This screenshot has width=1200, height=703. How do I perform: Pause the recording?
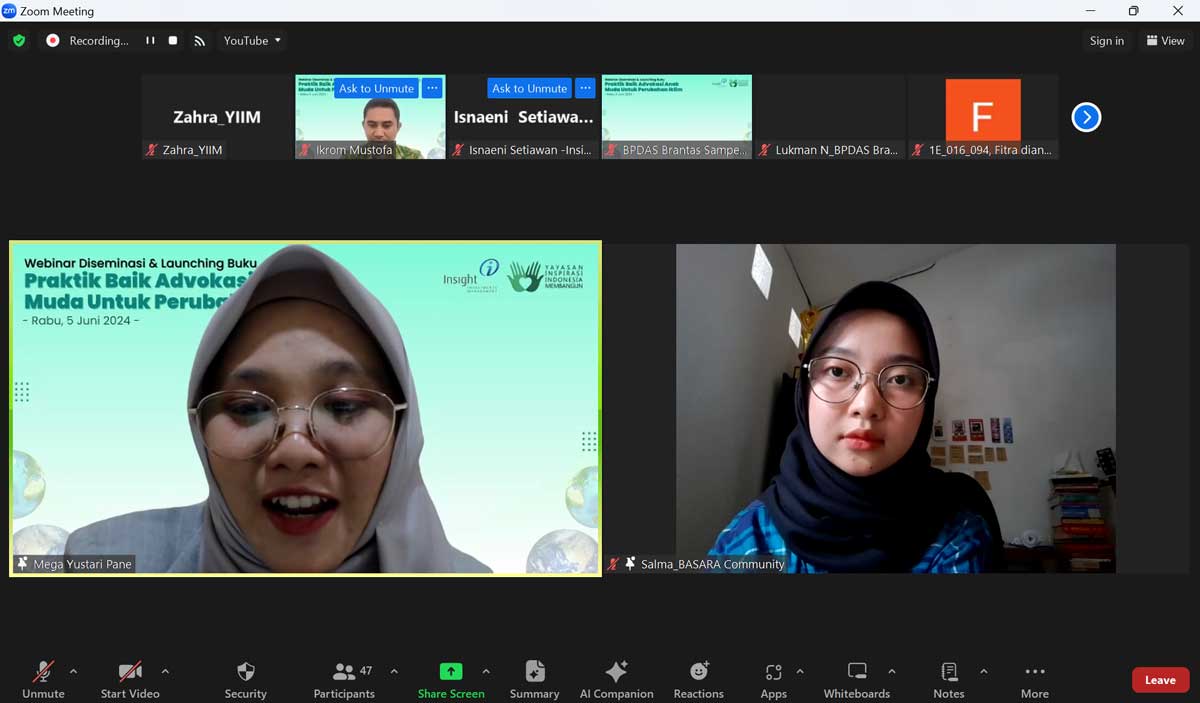(150, 41)
